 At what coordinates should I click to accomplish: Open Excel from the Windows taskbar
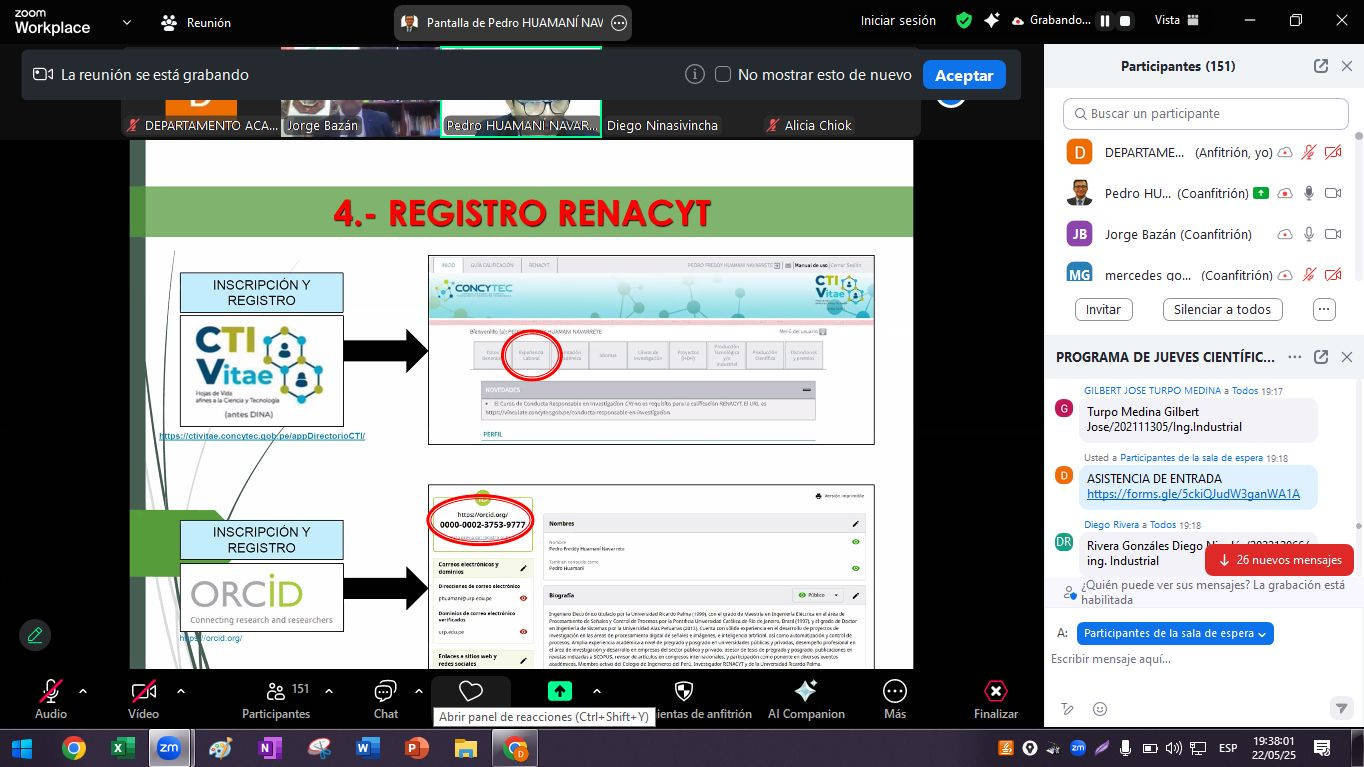coord(122,748)
